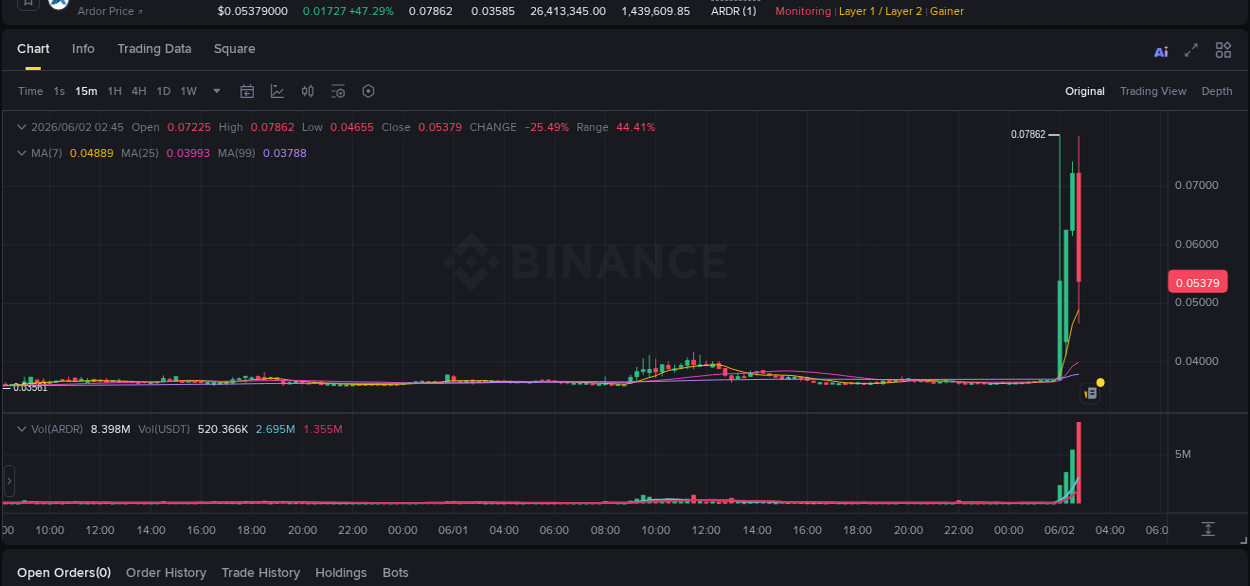
Task: Show the Open Orders(0) tab
Action: coord(64,573)
